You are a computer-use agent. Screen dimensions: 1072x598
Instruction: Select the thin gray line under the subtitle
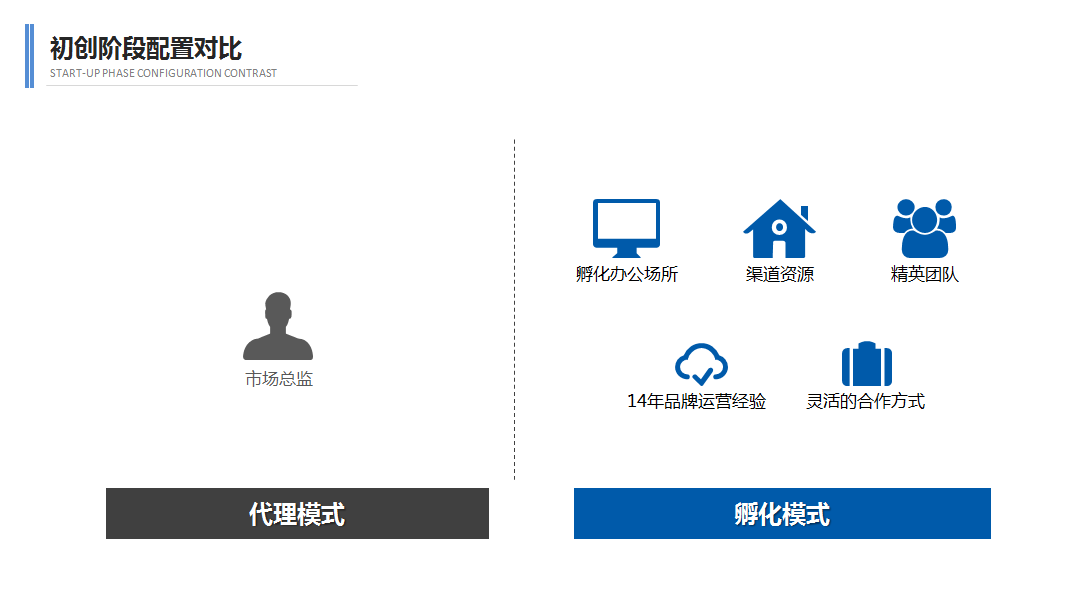point(202,86)
